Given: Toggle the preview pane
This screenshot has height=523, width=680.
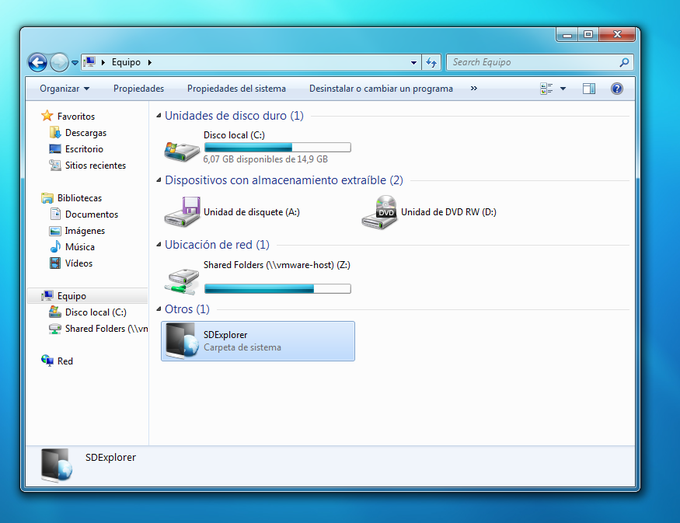Looking at the screenshot, I should coord(588,88).
